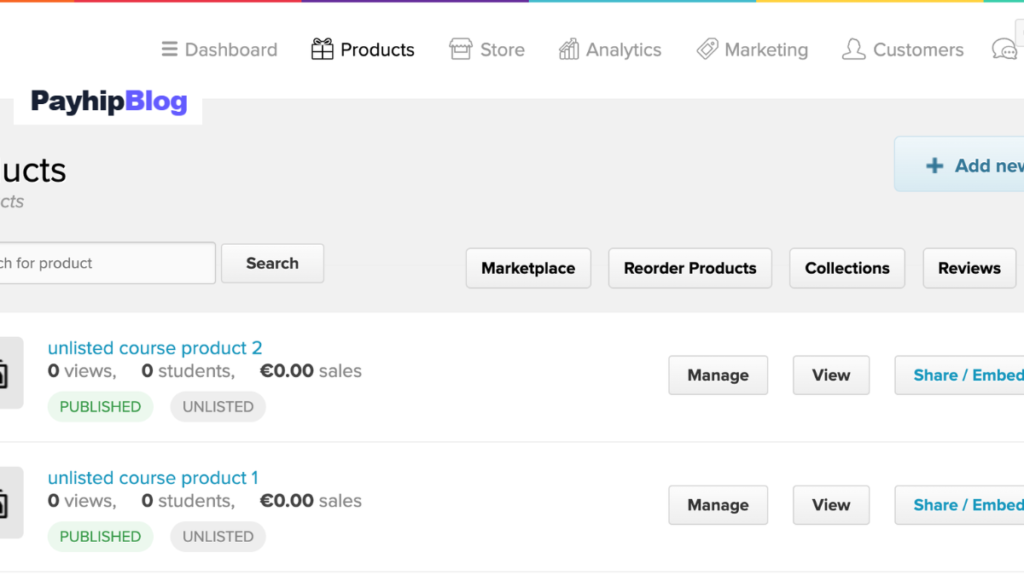Open the Marketplace button

[x=528, y=268]
